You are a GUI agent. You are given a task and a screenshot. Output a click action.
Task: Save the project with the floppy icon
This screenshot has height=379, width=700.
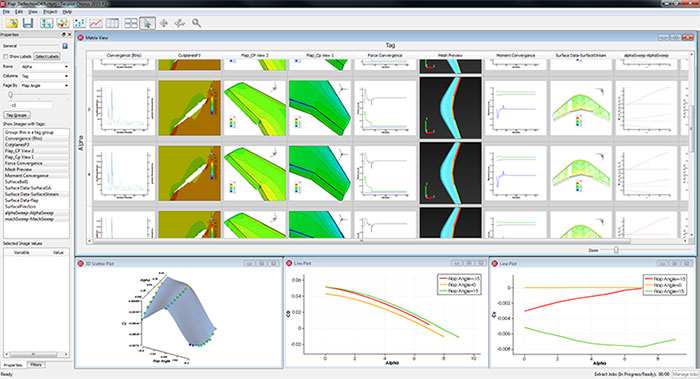(28, 23)
